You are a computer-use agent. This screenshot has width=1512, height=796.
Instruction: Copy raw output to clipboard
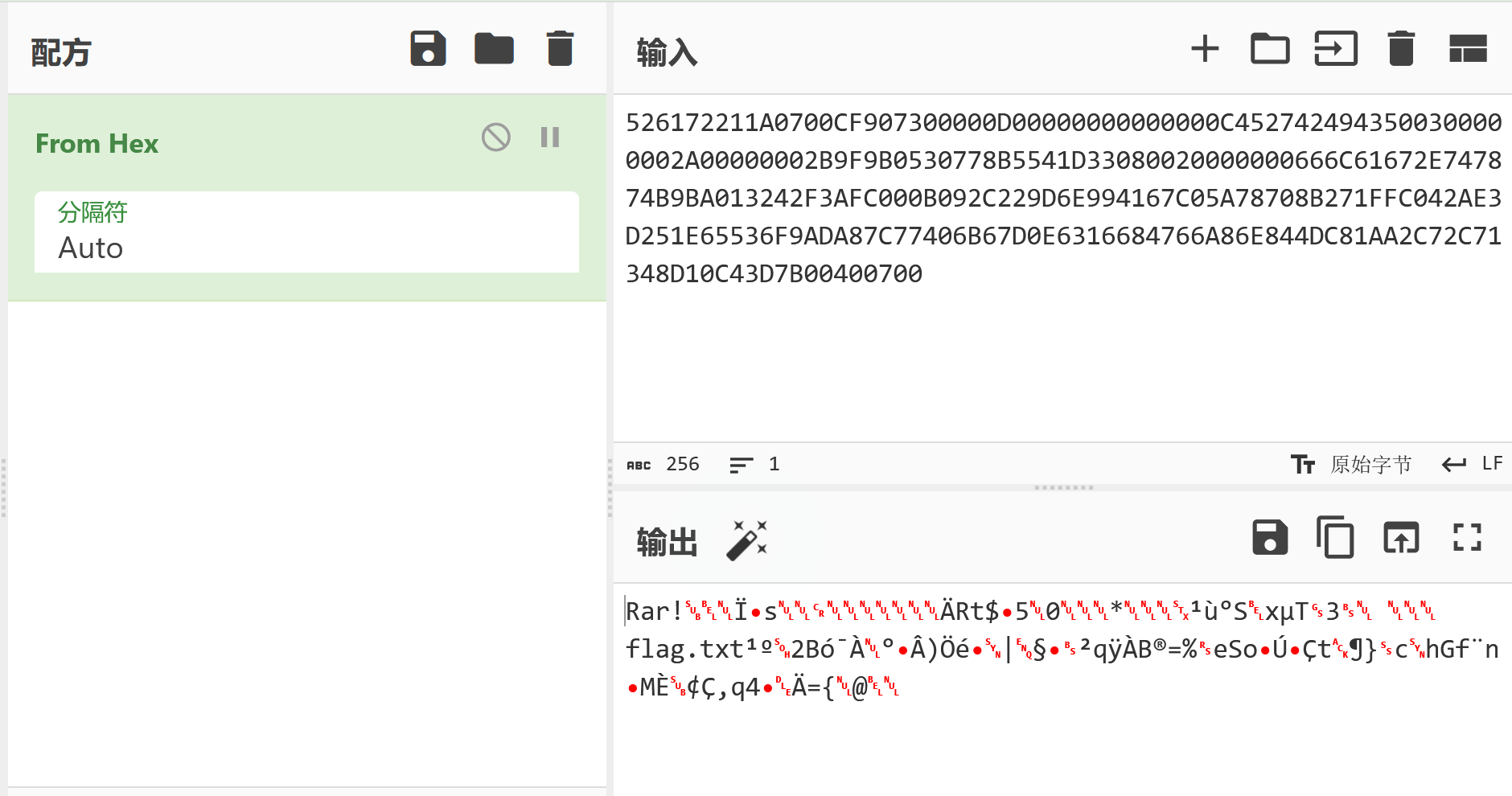[x=1335, y=538]
